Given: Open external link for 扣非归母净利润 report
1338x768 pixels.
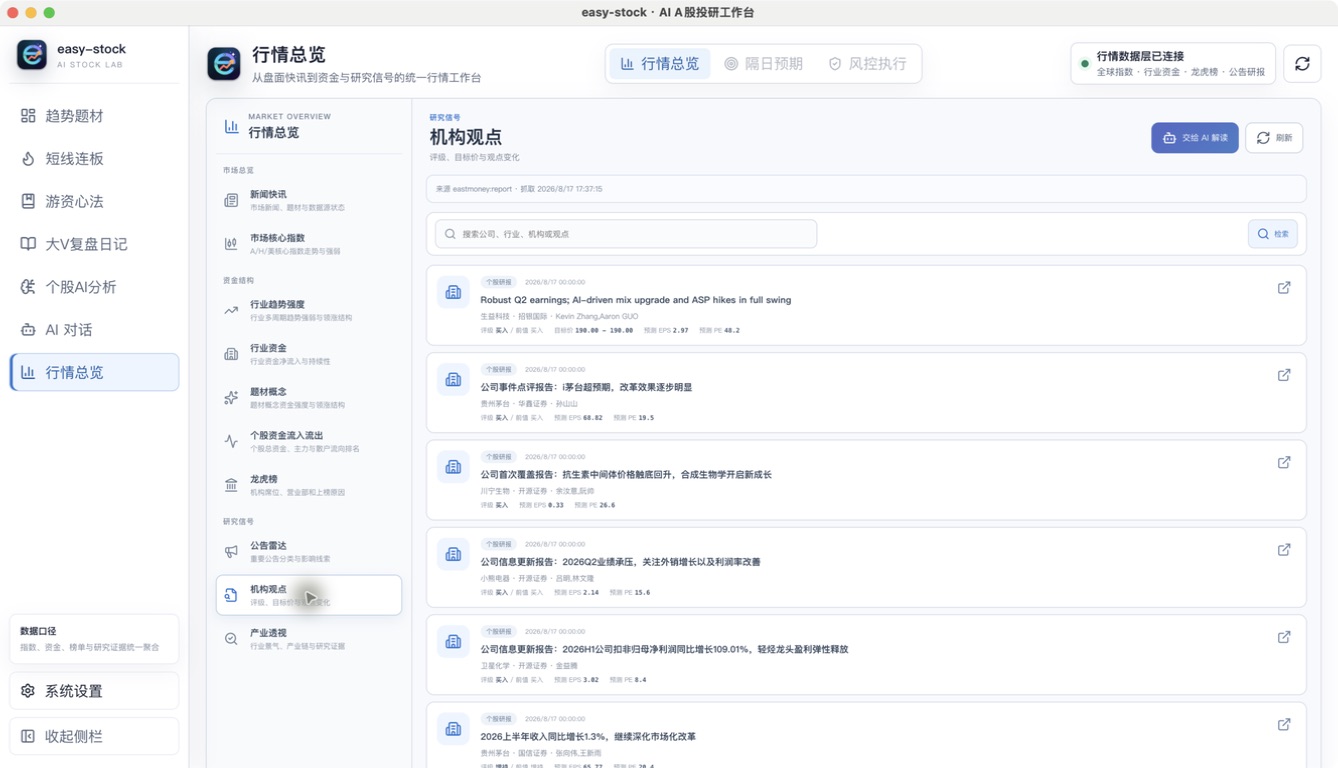Looking at the screenshot, I should point(1284,638).
